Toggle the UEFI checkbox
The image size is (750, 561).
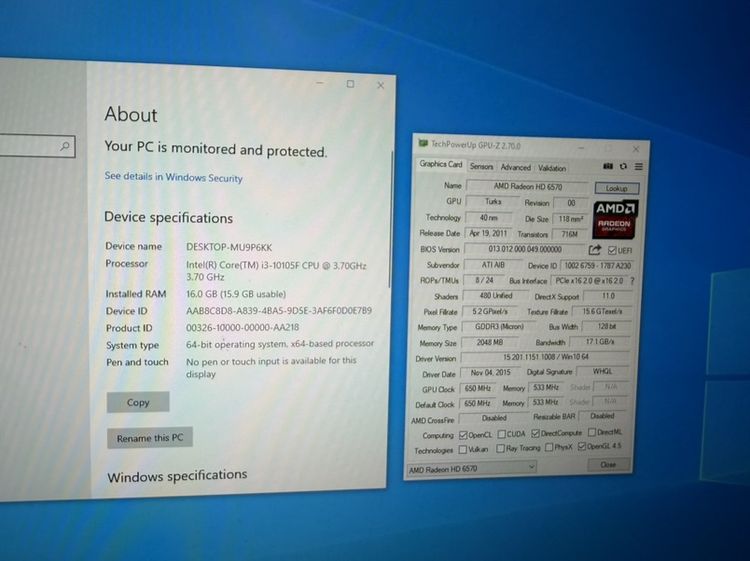[612, 250]
